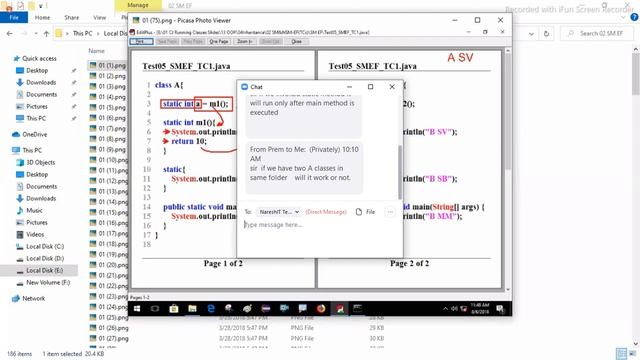640x360 pixels.
Task: Click the Zoom Out preview button
Action: pos(271,42)
